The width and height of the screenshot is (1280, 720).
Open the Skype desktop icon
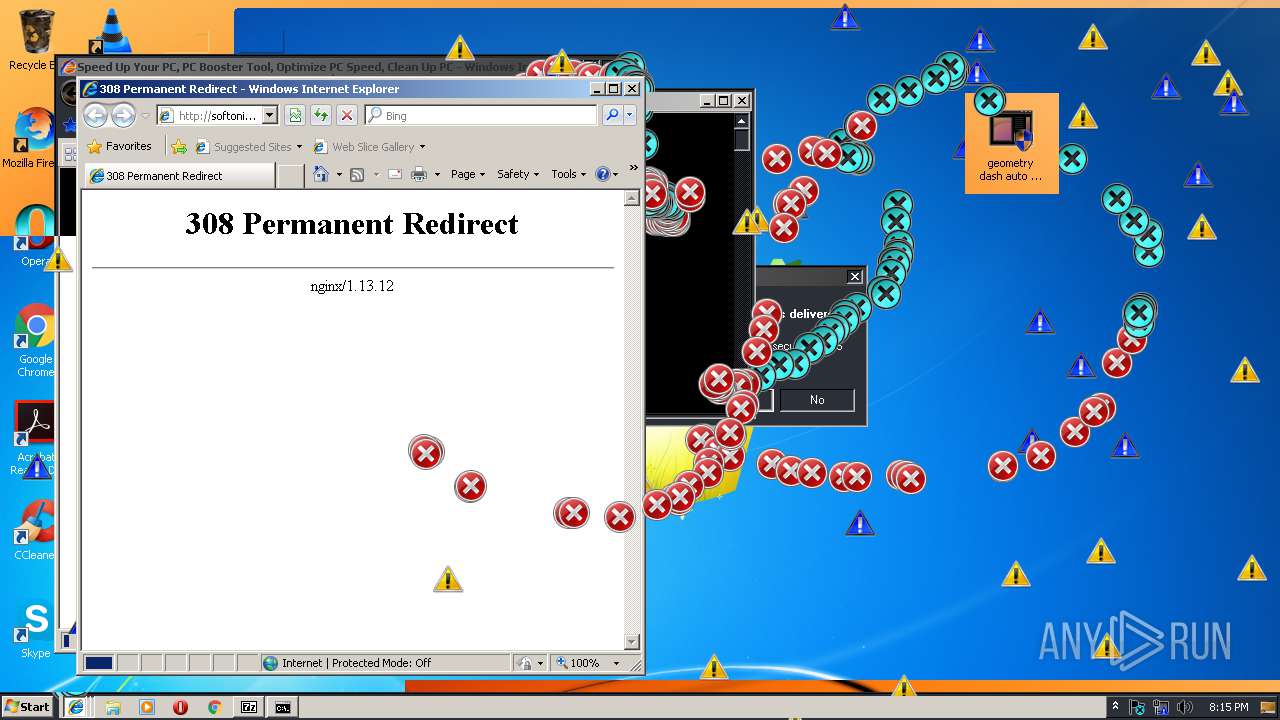[x=35, y=628]
